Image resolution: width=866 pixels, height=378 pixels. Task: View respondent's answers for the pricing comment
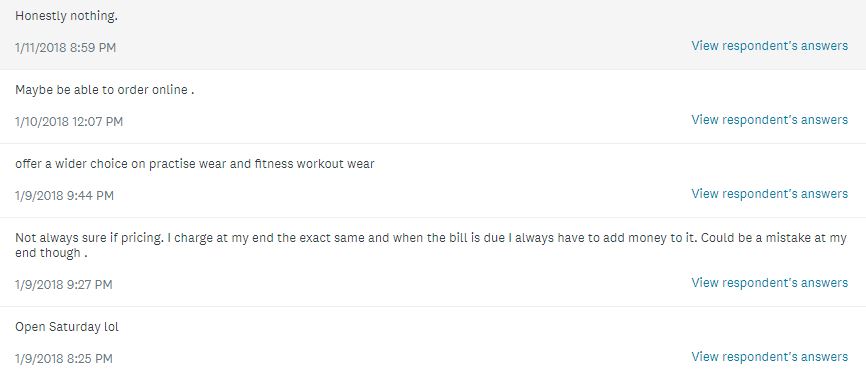pos(769,283)
